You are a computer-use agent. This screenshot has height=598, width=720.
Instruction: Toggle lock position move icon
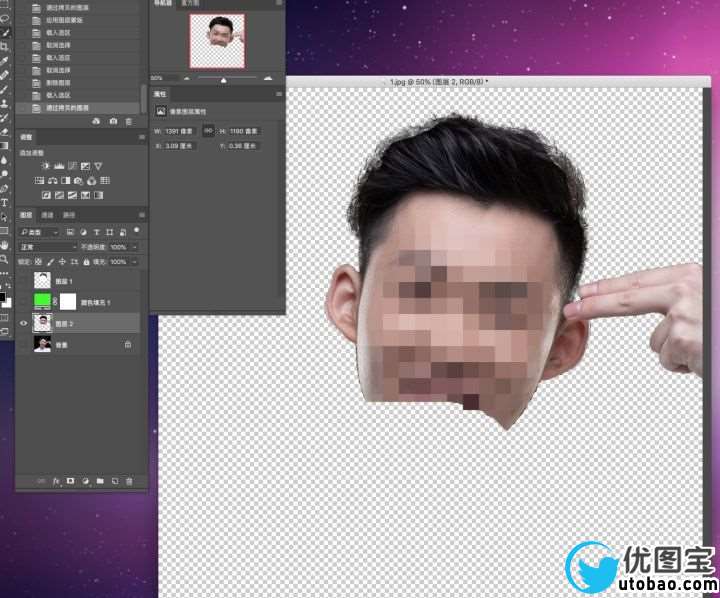tap(62, 262)
